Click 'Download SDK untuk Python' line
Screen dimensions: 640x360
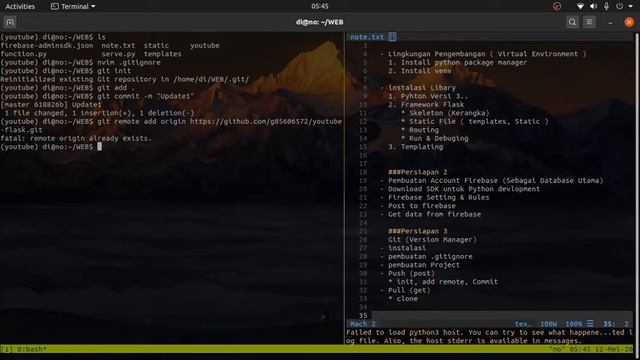click(x=460, y=189)
